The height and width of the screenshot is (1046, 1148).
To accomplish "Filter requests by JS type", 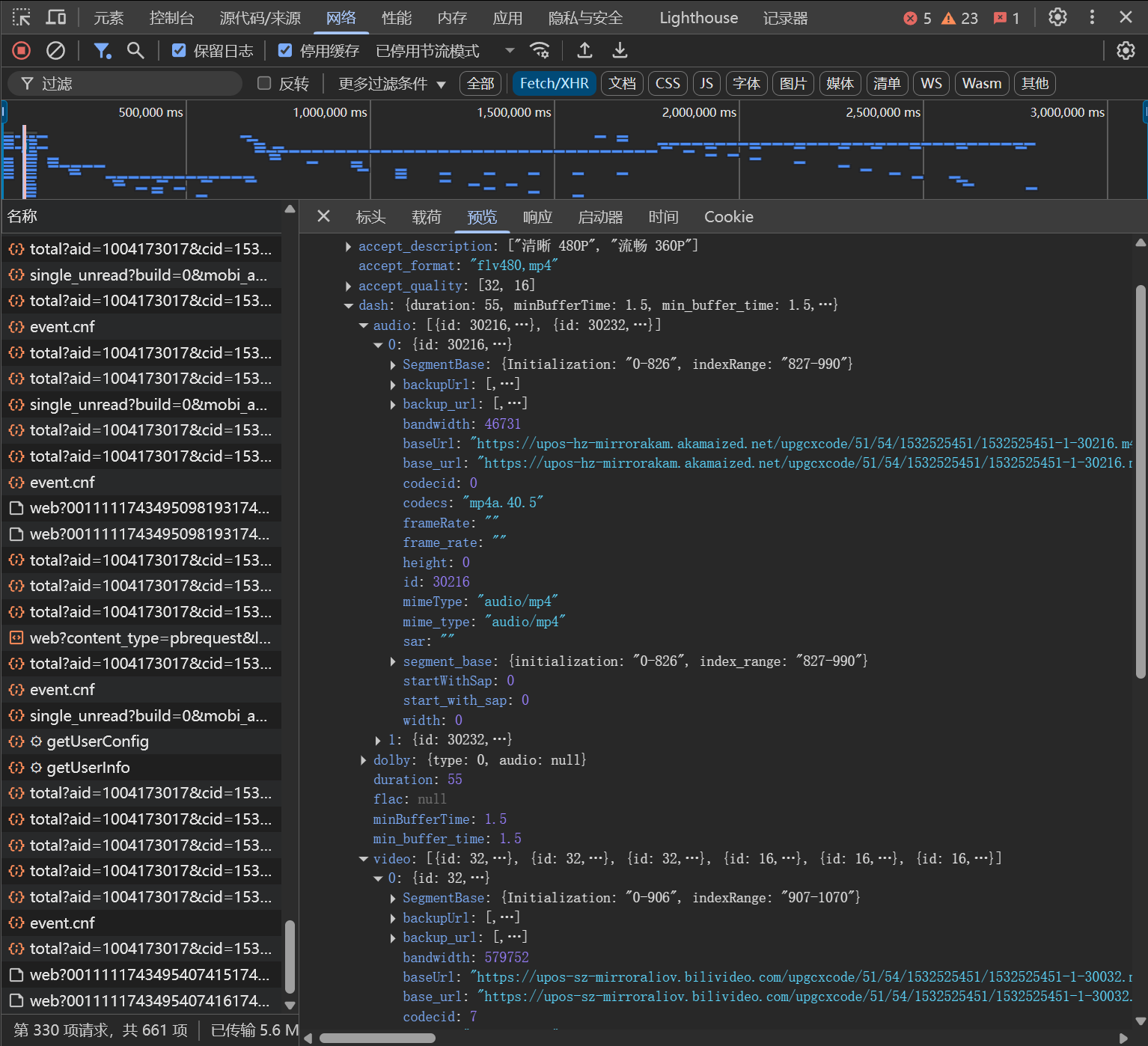I will tap(706, 84).
